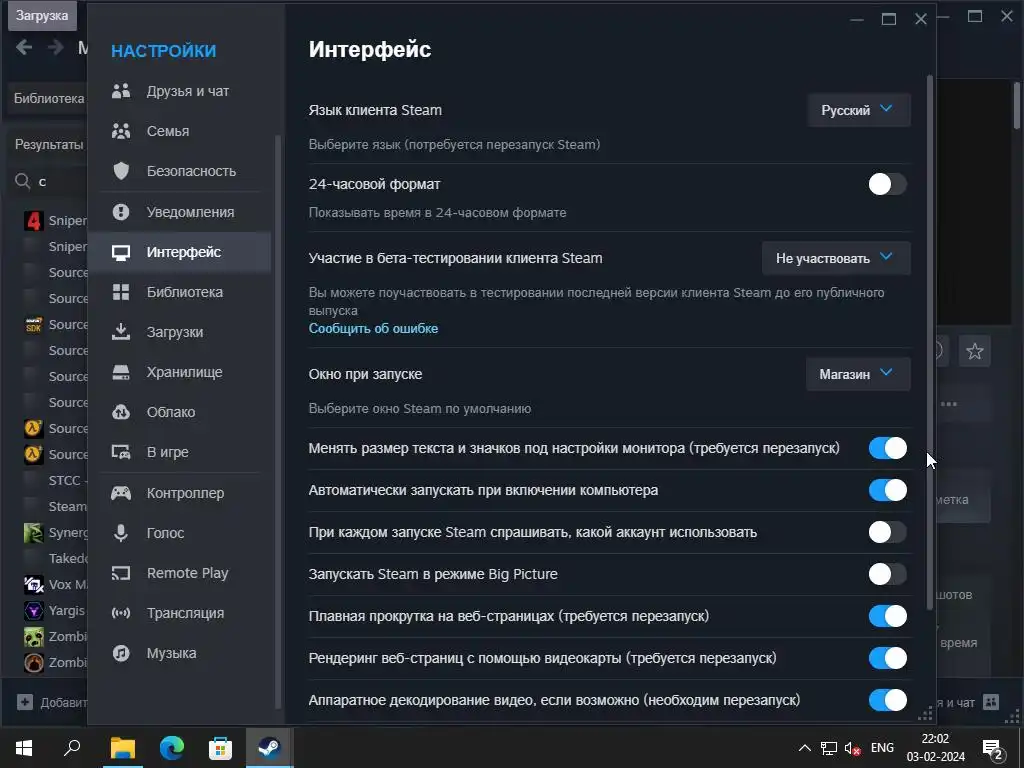Select the Семья family icon
This screenshot has width=1024, height=768.
point(121,131)
